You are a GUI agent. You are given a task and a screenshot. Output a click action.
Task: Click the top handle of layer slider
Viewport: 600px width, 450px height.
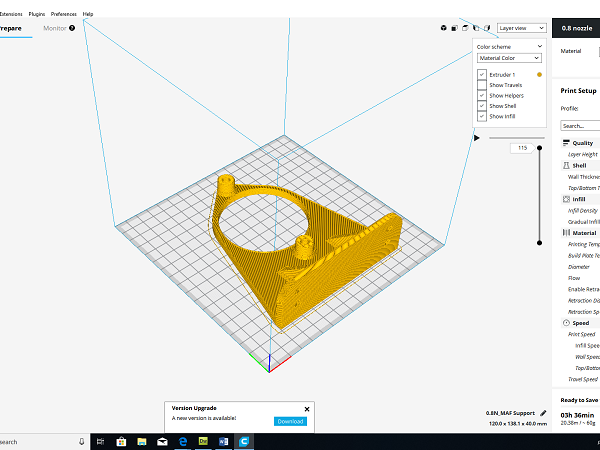click(540, 148)
